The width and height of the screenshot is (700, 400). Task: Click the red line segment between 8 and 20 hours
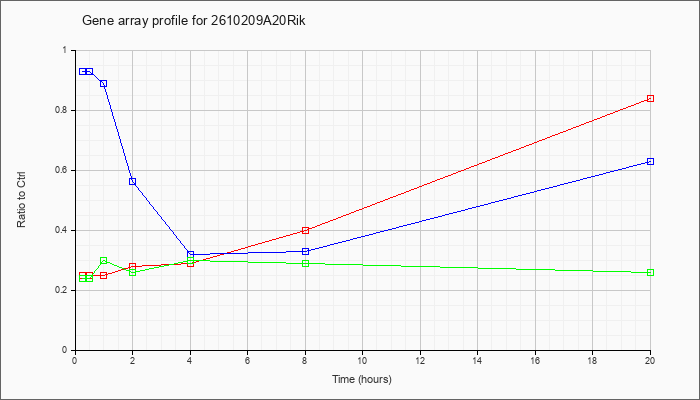coord(478,164)
